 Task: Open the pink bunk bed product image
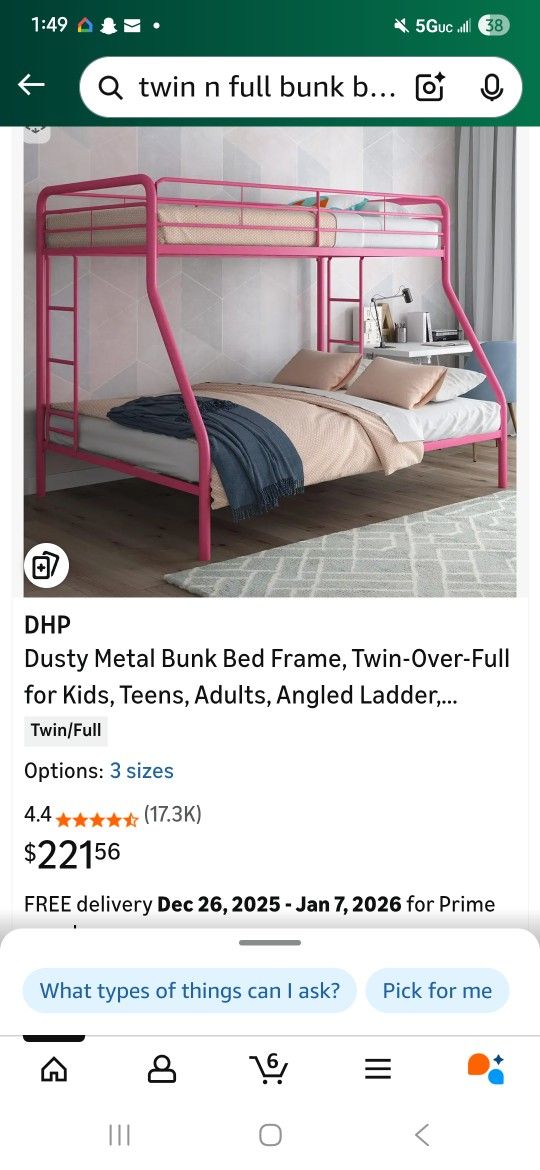270,362
